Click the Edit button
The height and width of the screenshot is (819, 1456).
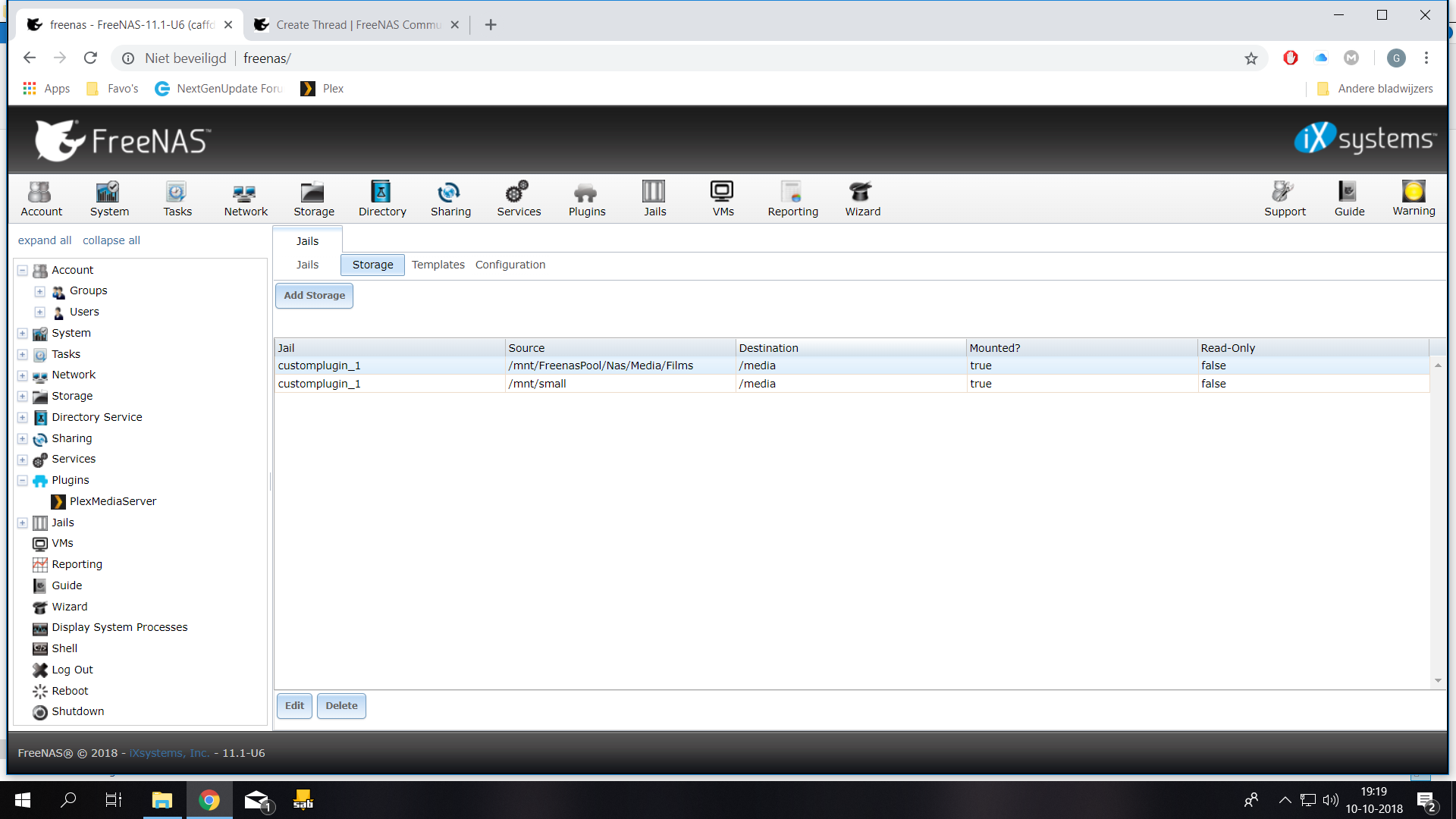(x=294, y=706)
